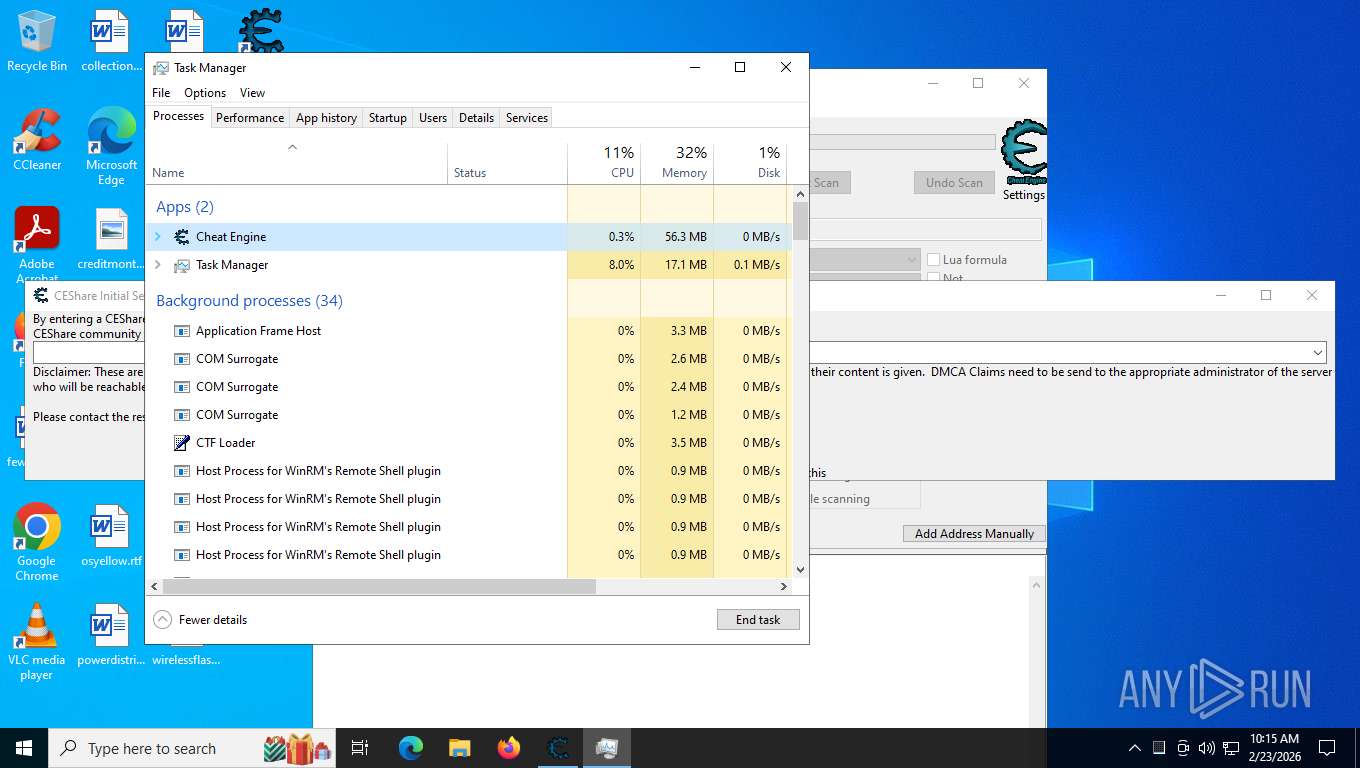Switch to the Details tab
Viewport: 1360px width, 768px height.
coord(476,118)
